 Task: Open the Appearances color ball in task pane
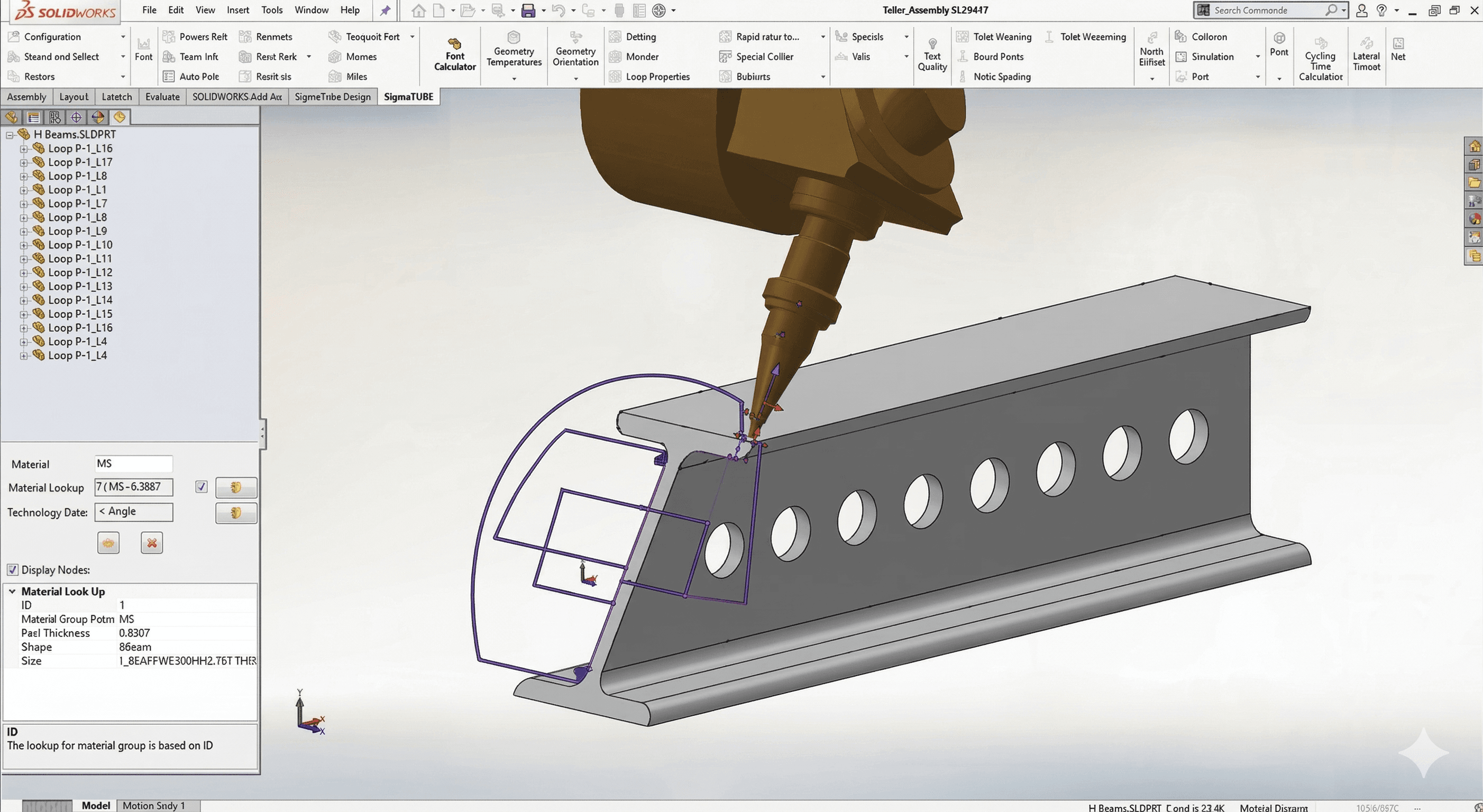[x=1475, y=219]
